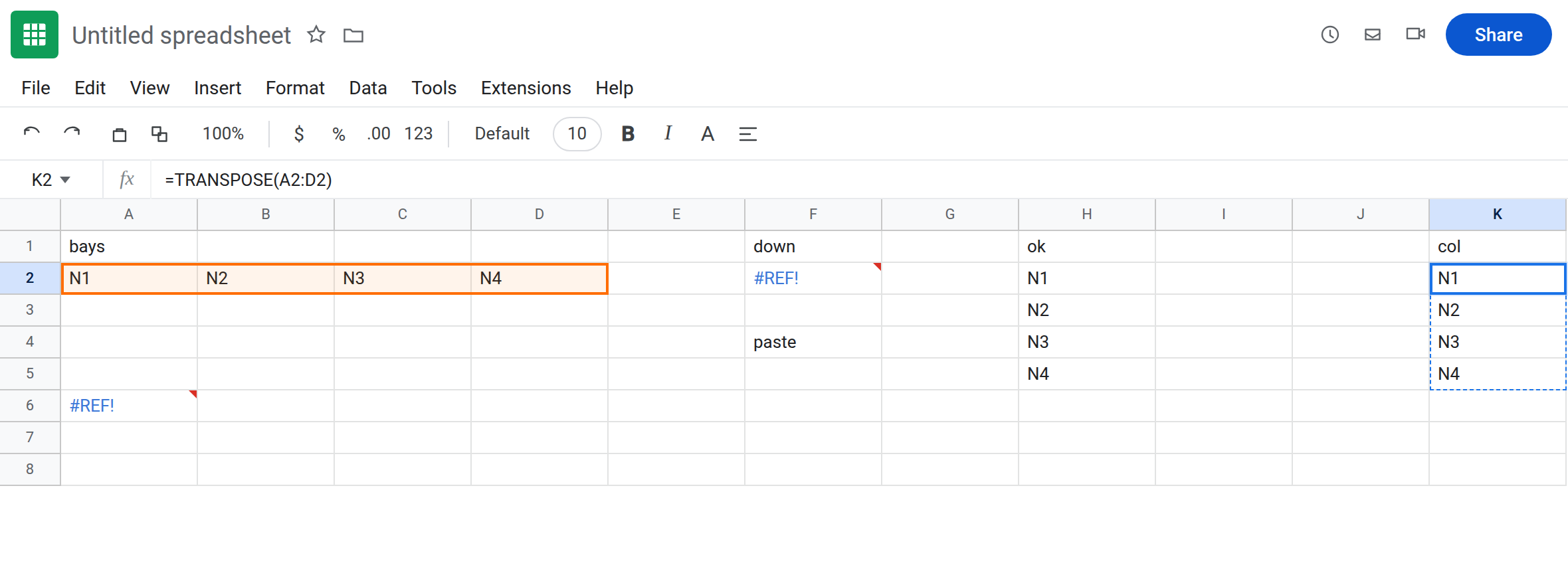Click the Share button
1568x571 pixels.
click(1499, 35)
